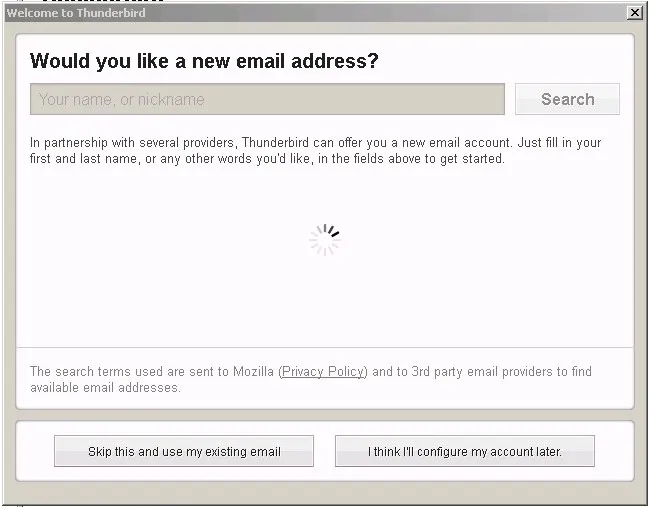Close the Welcome to Thunderbird dialog
Image resolution: width=649 pixels, height=507 pixels.
[x=634, y=13]
